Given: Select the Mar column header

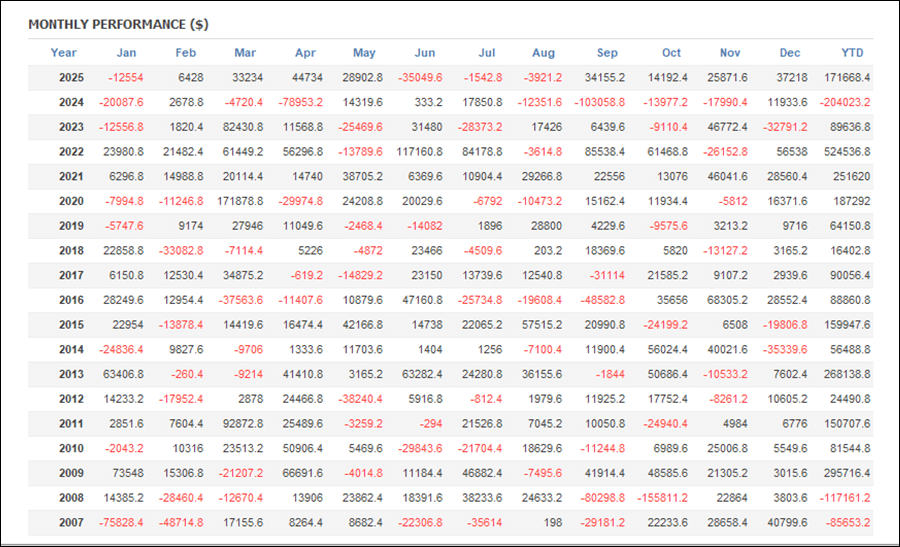Looking at the screenshot, I should [x=245, y=53].
